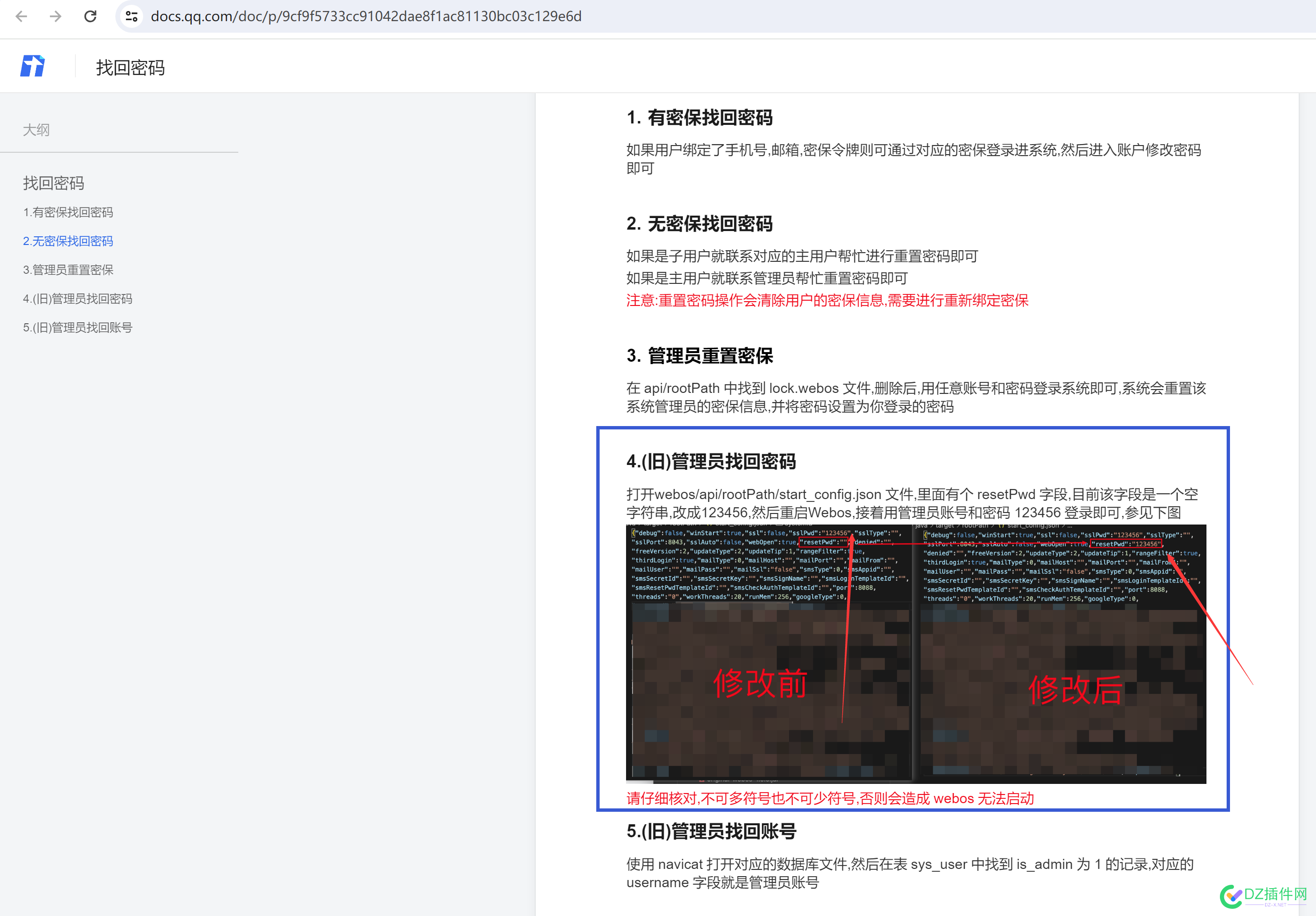Click the 找回密码 document title in header
Image resolution: width=1316 pixels, height=916 pixels.
click(130, 68)
